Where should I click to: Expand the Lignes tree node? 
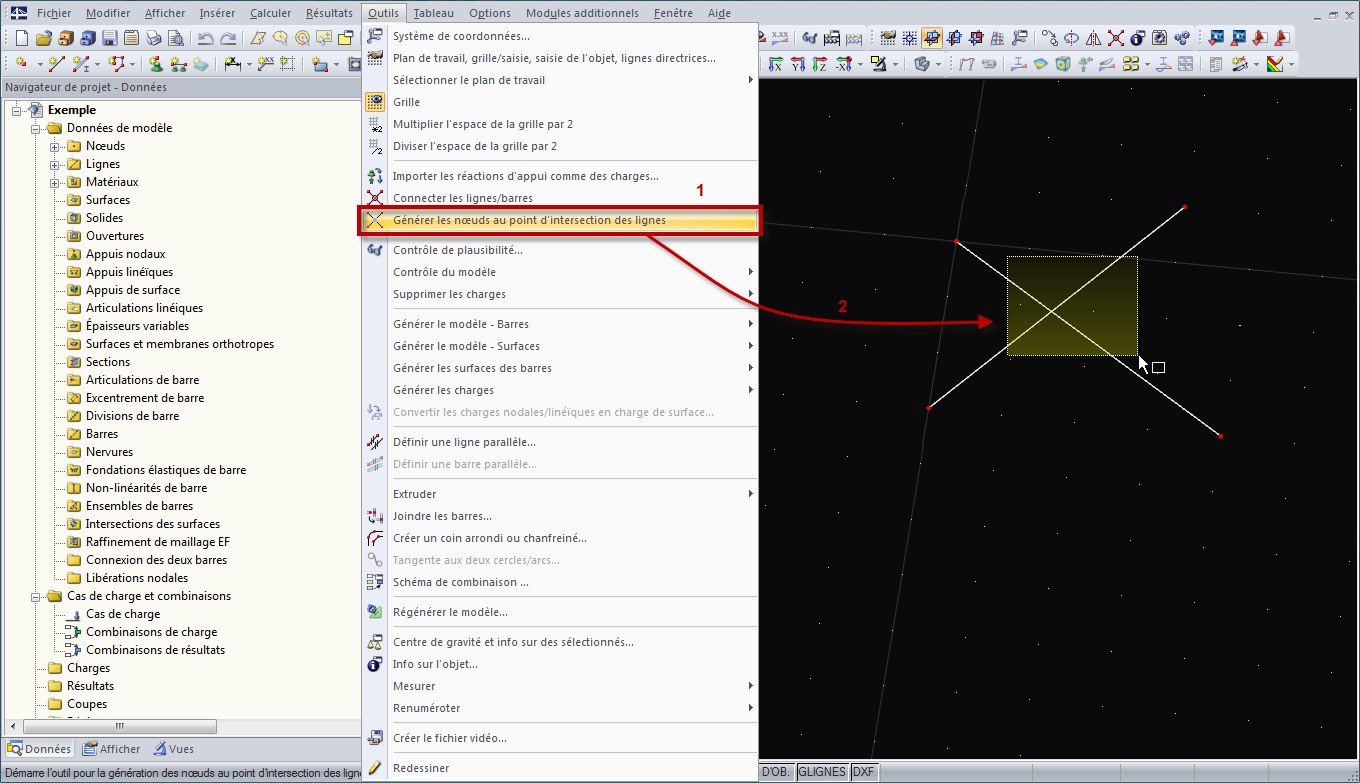[55, 164]
